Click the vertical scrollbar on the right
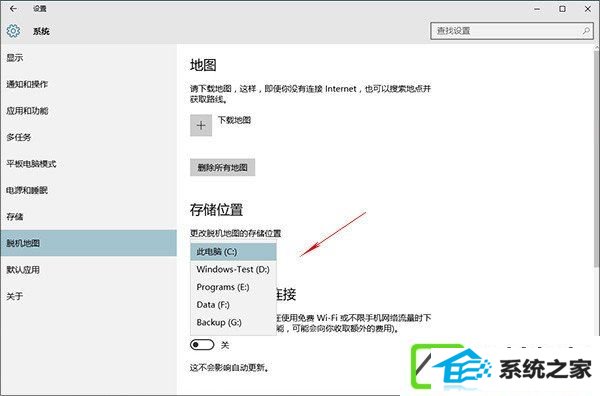This screenshot has width=600, height=396. coord(597,159)
